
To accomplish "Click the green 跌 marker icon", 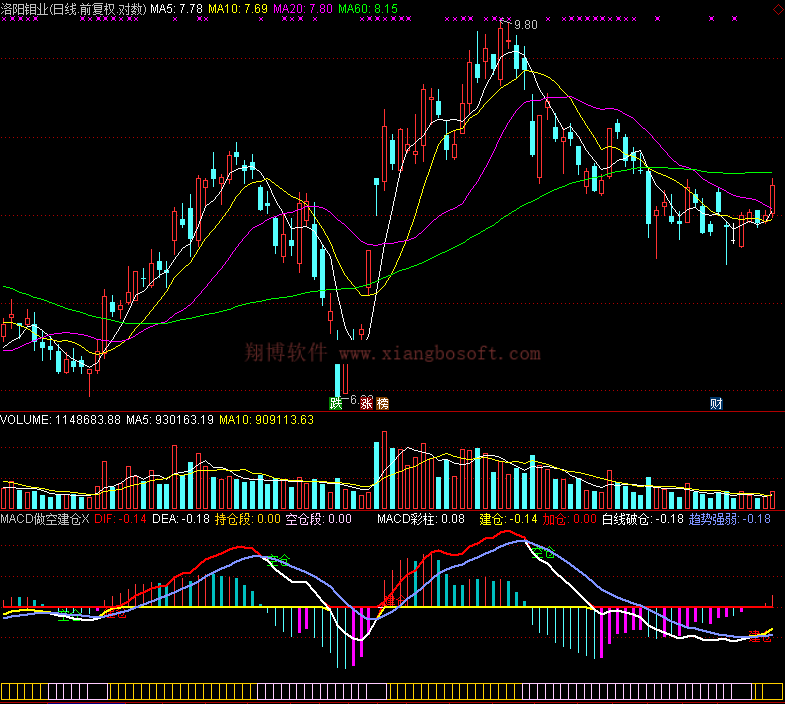I will point(335,403).
